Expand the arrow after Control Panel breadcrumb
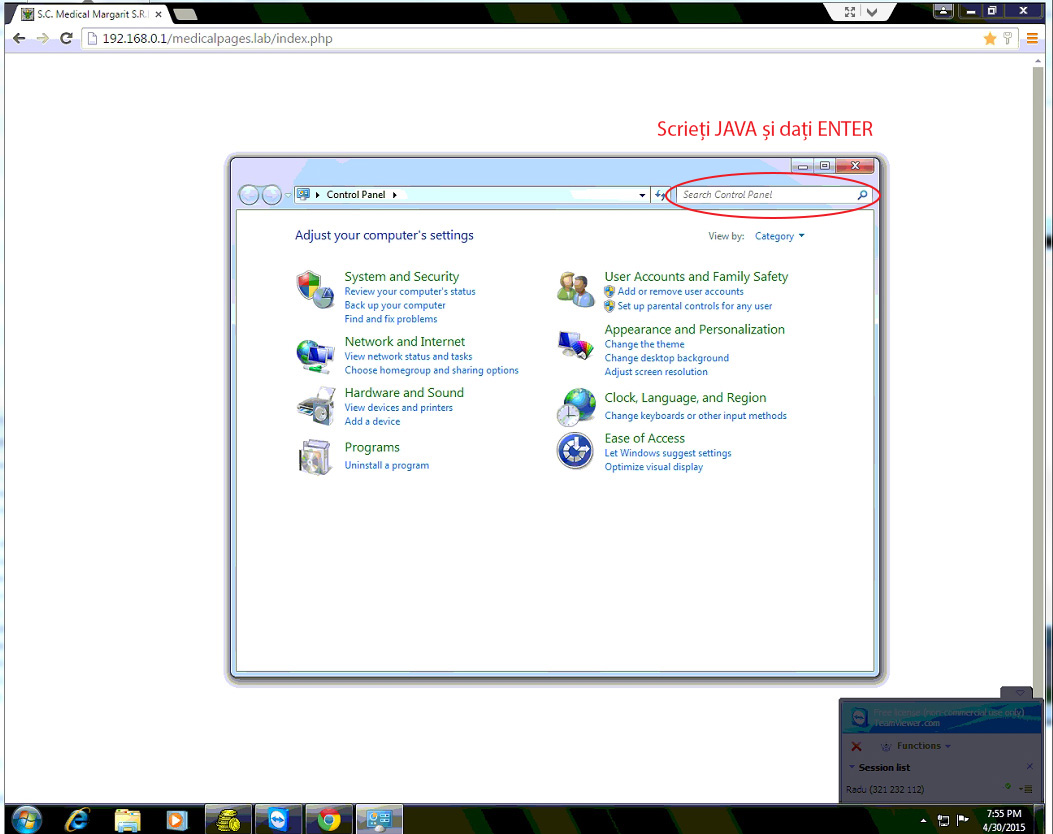Image resolution: width=1053 pixels, height=834 pixels. (x=395, y=195)
